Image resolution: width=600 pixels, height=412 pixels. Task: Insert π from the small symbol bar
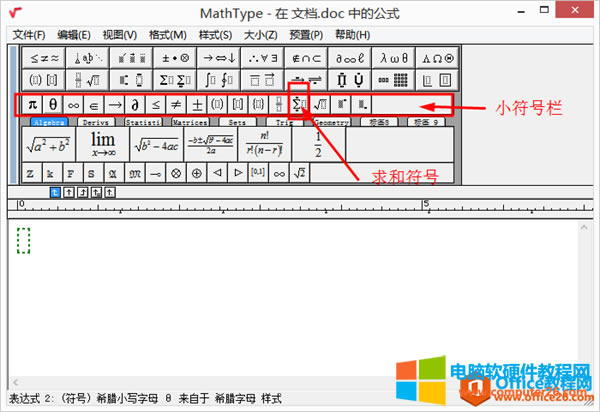coord(33,104)
